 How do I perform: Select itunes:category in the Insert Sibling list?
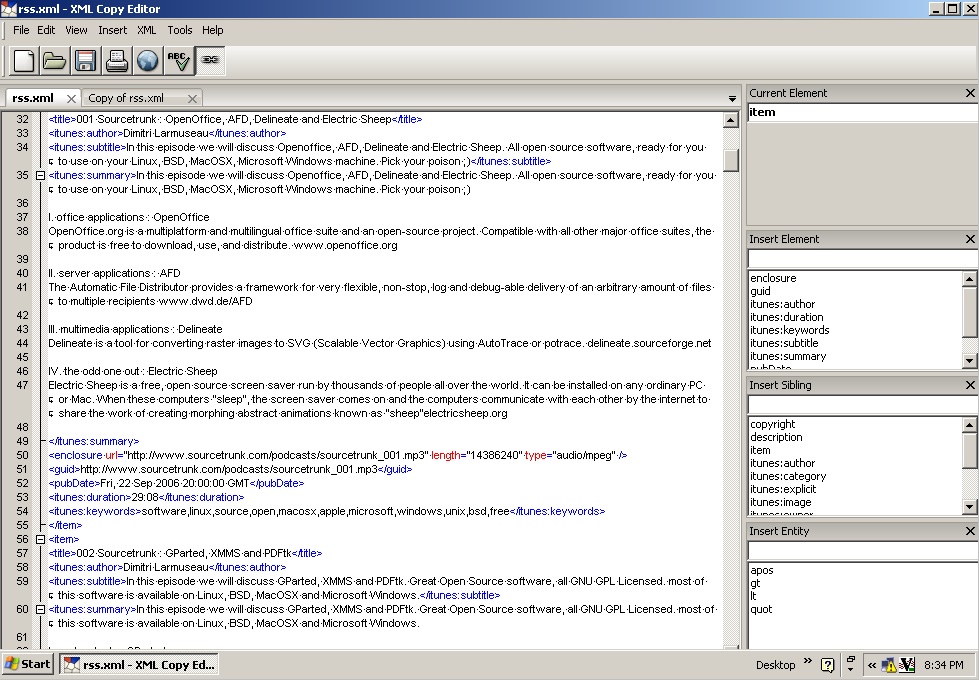[x=788, y=476]
